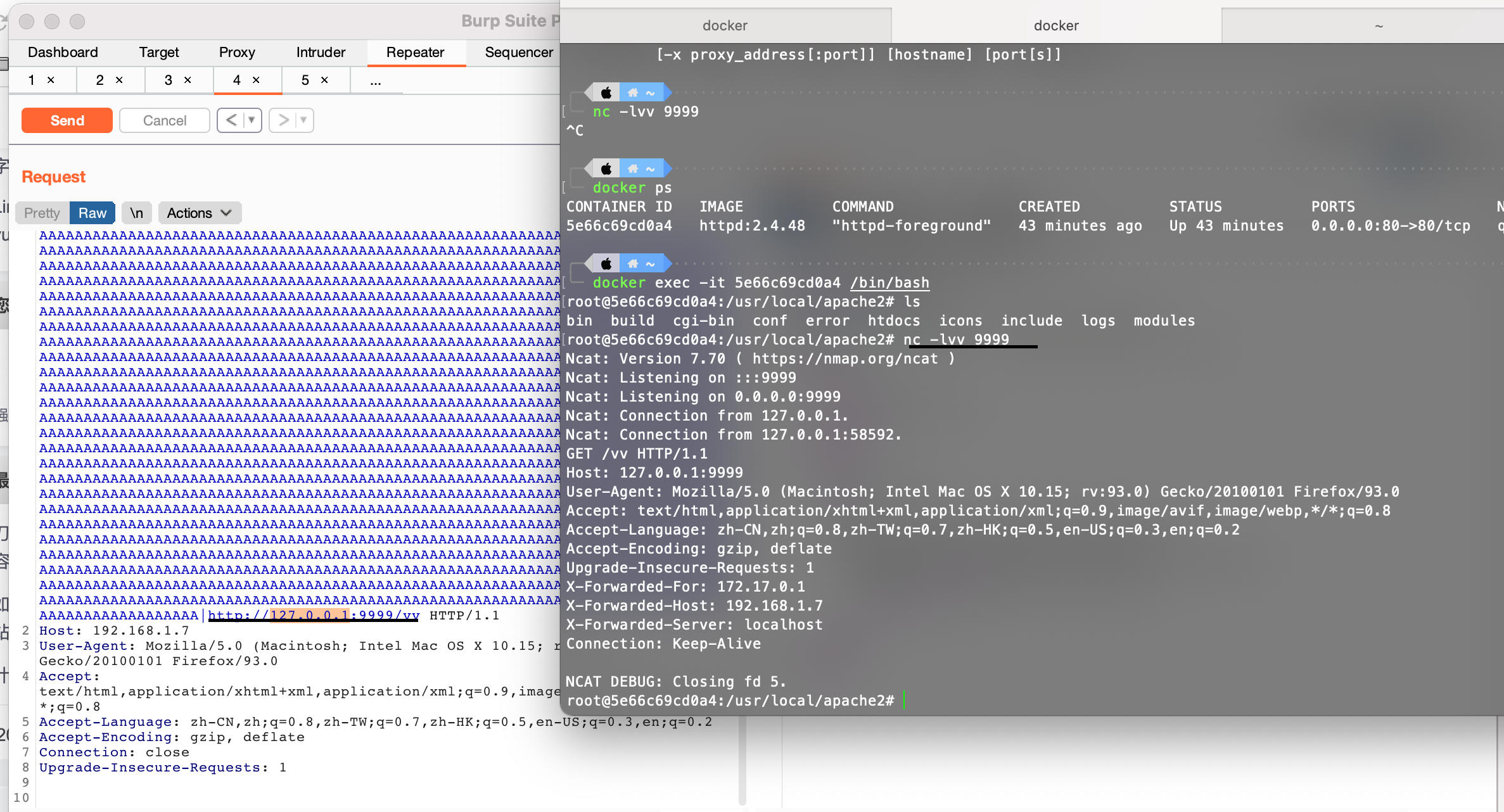Click the Host header line in request

(114, 631)
